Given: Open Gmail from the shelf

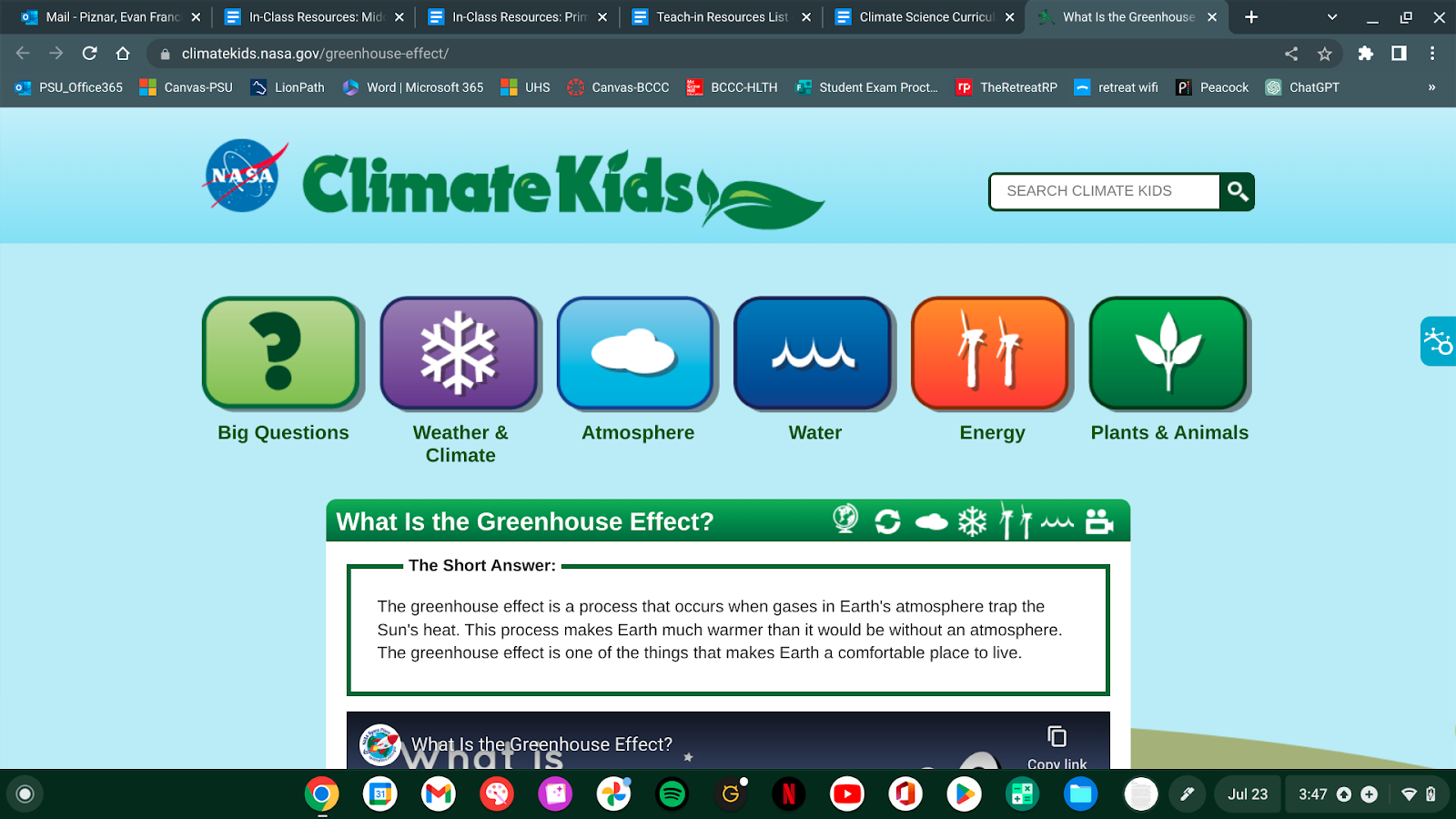Looking at the screenshot, I should click(439, 794).
